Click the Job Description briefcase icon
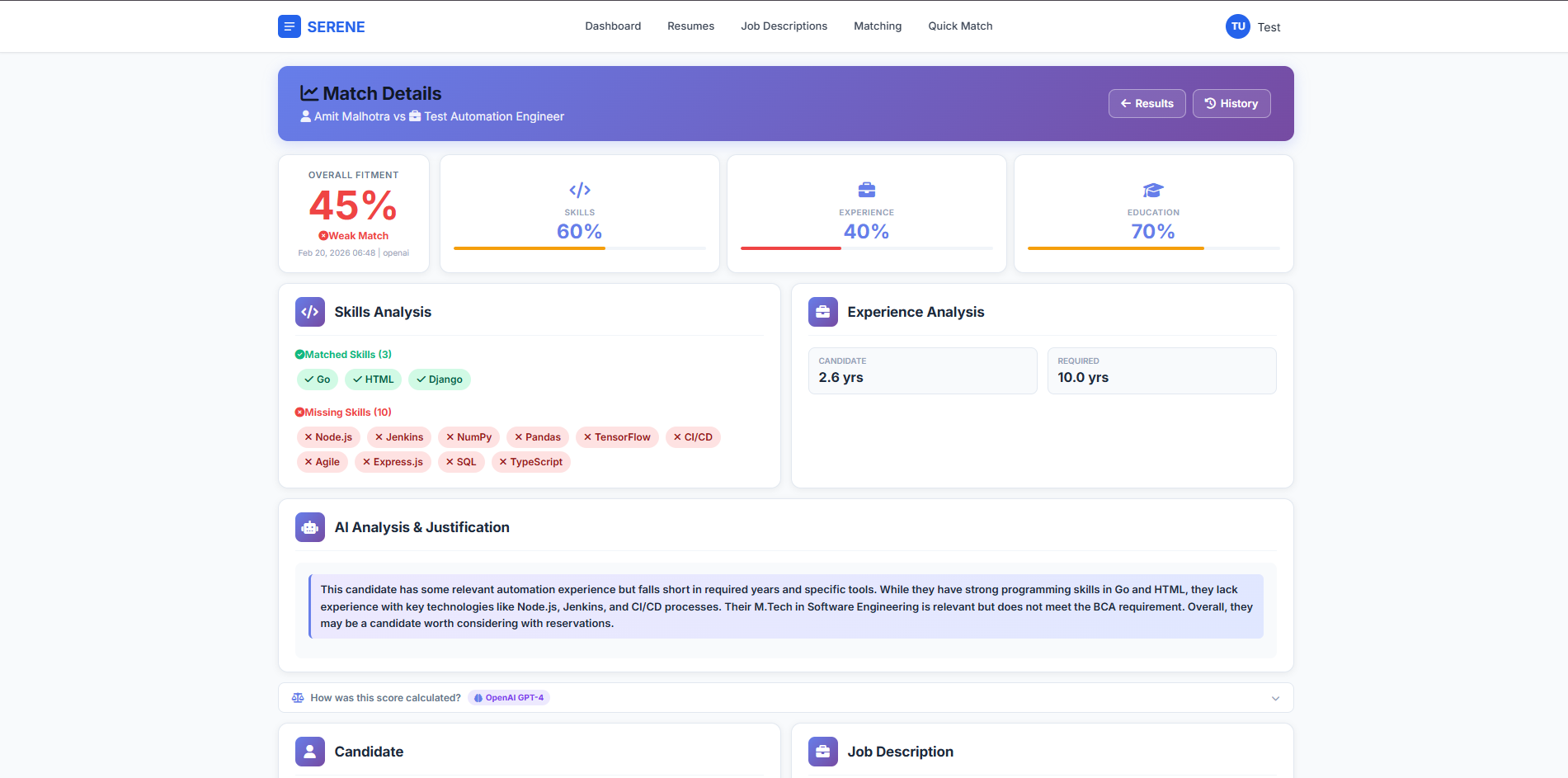This screenshot has width=1568, height=778. (x=822, y=752)
